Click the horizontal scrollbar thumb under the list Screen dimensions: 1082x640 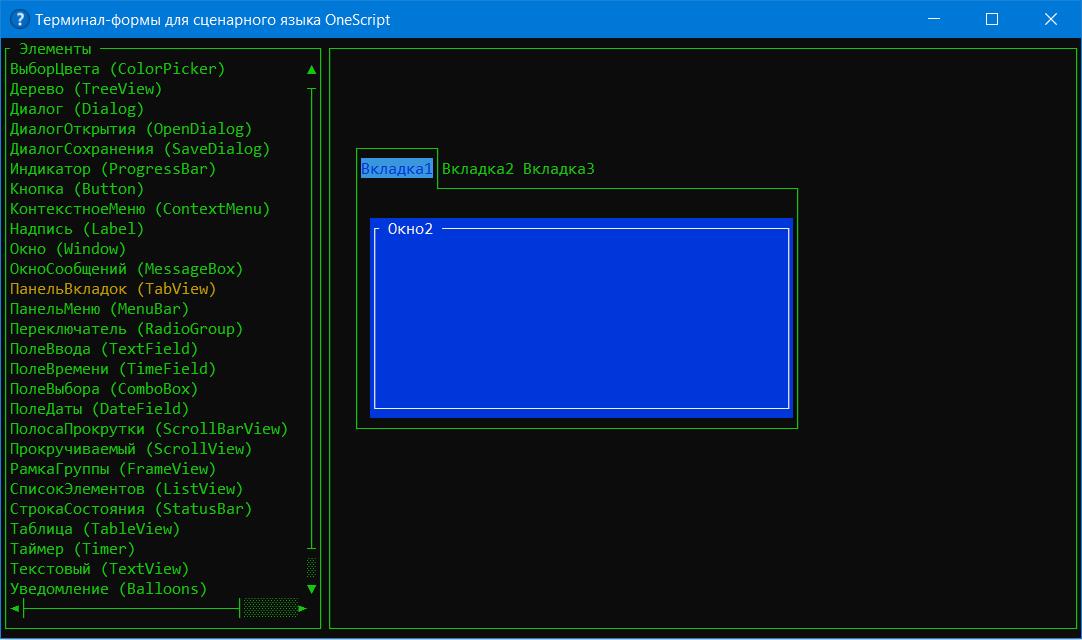tap(270, 608)
